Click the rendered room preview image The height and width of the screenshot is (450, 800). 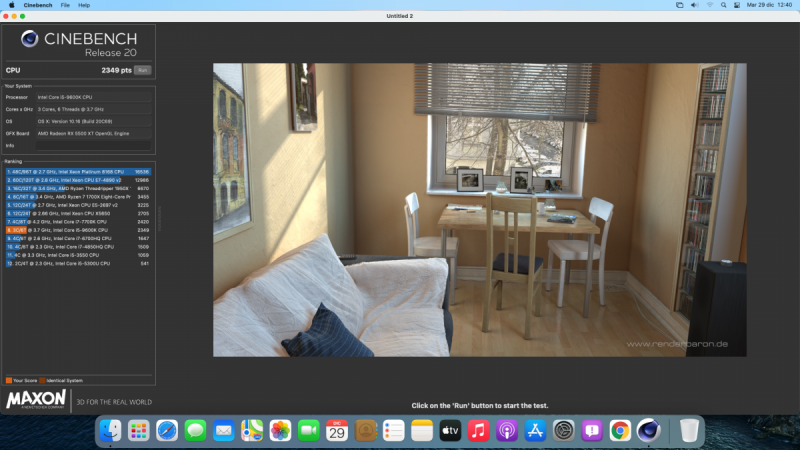[x=480, y=210]
